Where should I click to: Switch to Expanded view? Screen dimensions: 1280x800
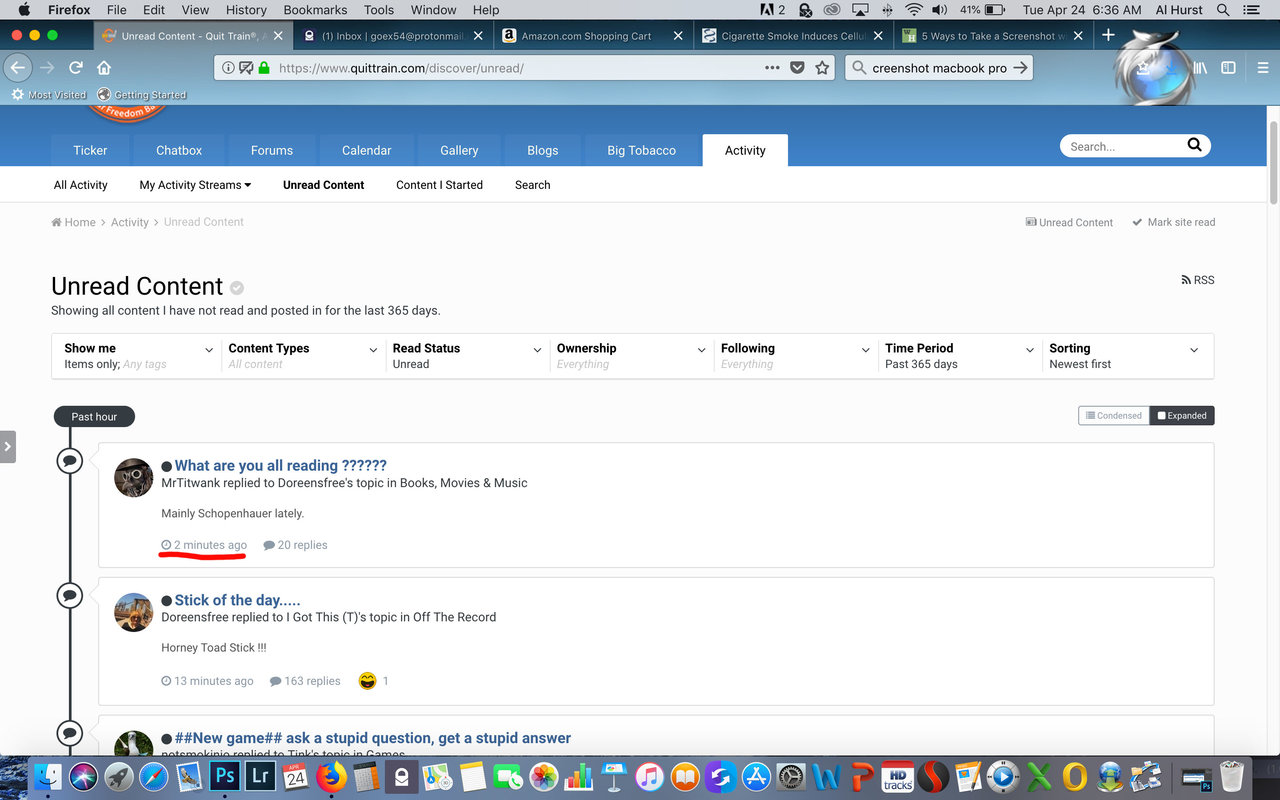pyautogui.click(x=1182, y=416)
